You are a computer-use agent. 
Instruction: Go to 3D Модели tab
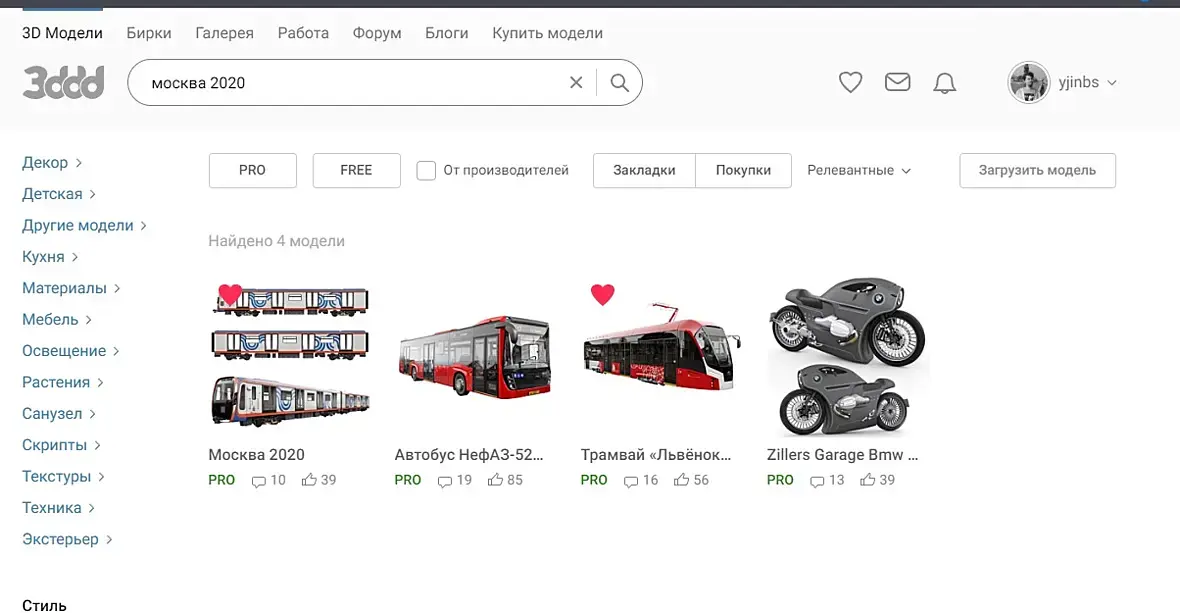tap(62, 33)
